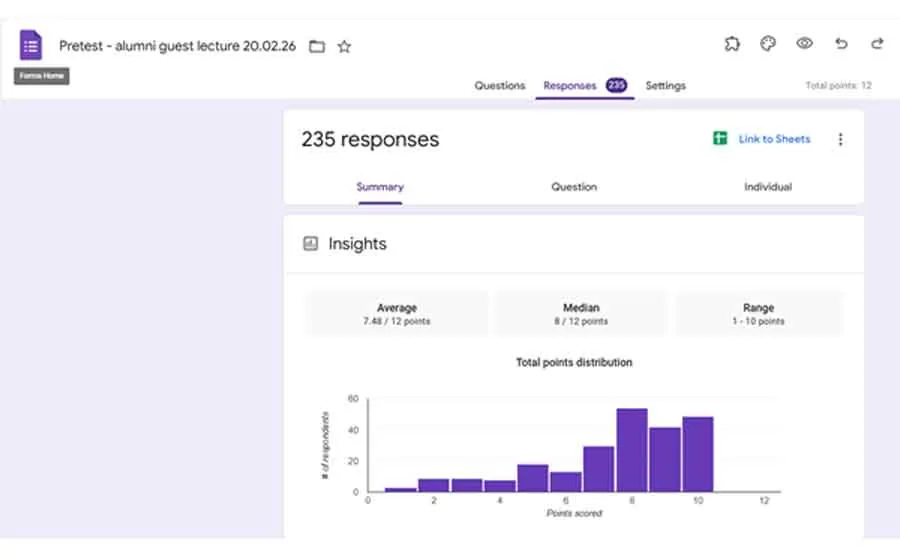Open the add-ons puzzle icon

[x=732, y=44]
